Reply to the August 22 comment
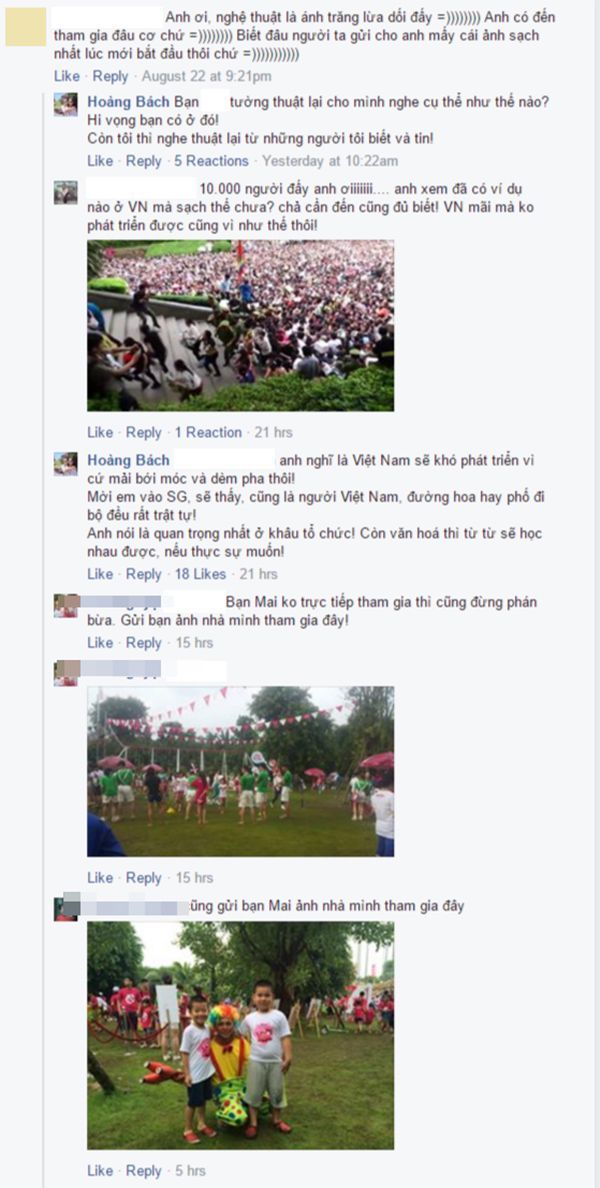This screenshot has width=600, height=1188. [111, 77]
